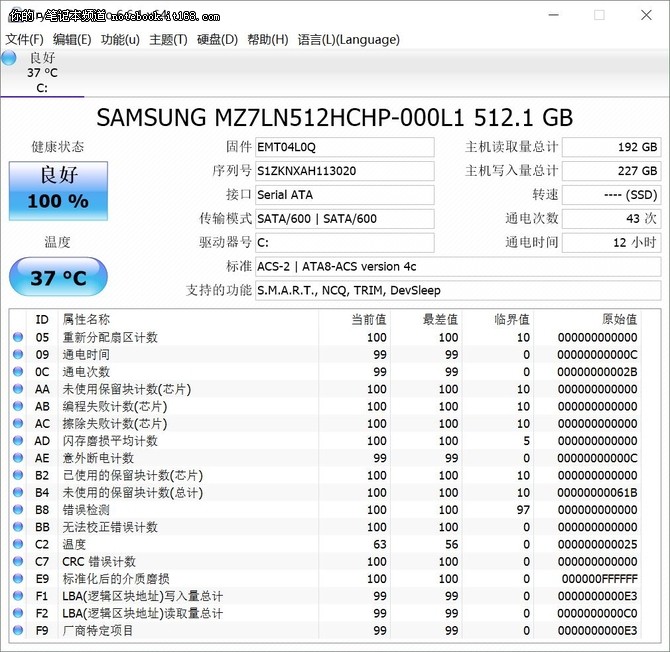Screen dimensions: 670x652
Task: Click the status icon of 错误检测 row B8
Action: 18,510
